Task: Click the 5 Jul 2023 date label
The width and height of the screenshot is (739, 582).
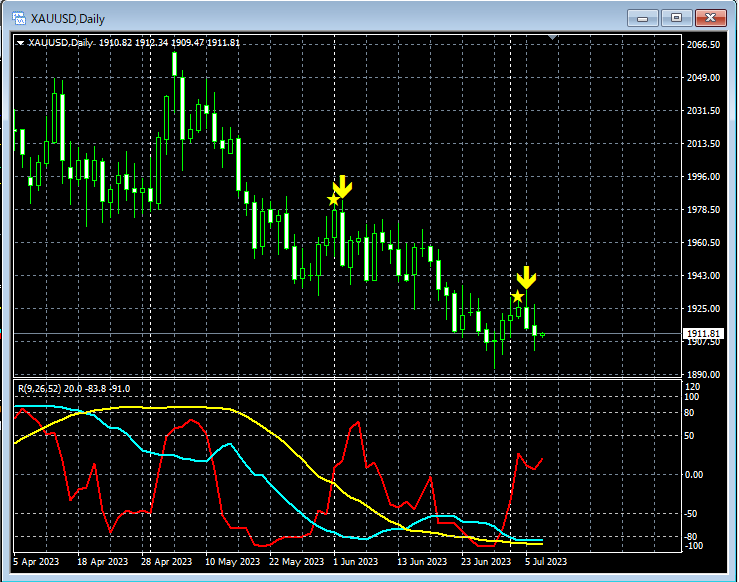Action: [546, 561]
